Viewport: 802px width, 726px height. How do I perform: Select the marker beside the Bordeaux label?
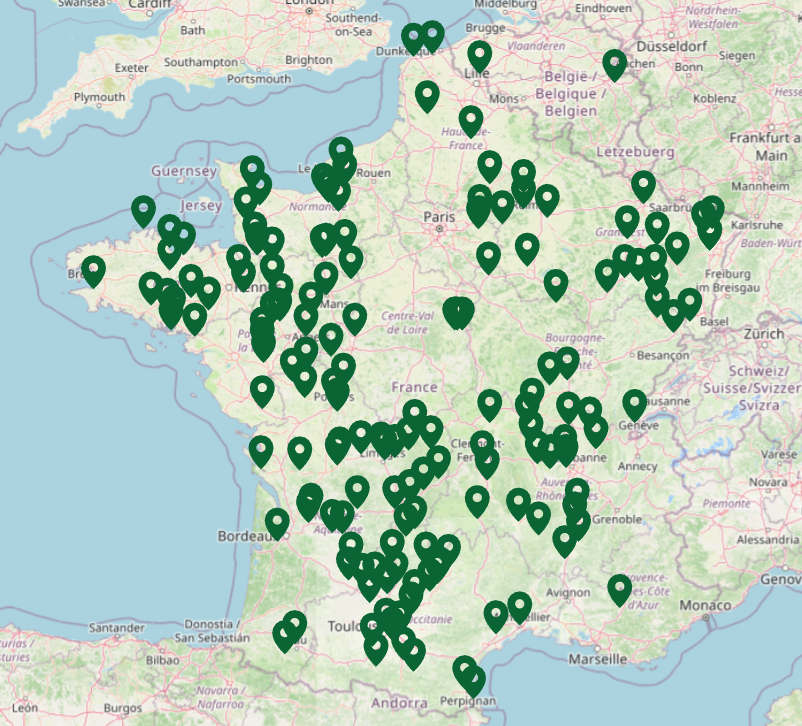[277, 523]
